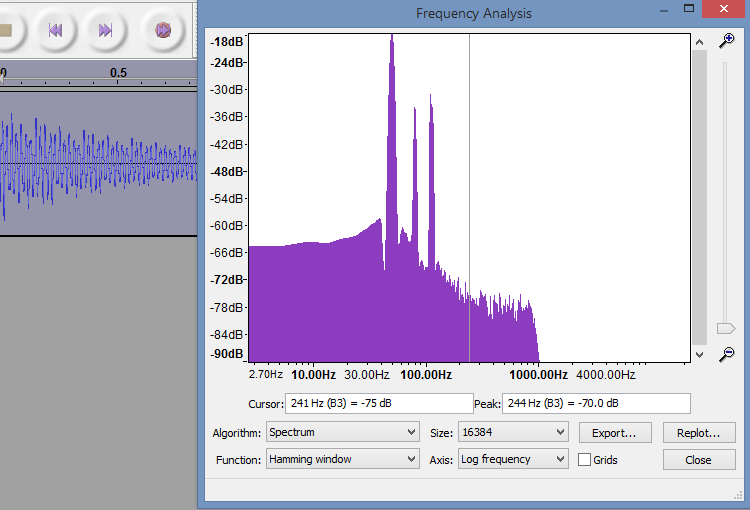Image resolution: width=750 pixels, height=510 pixels.
Task: Zoom out with the magnifier minus icon
Action: [727, 355]
